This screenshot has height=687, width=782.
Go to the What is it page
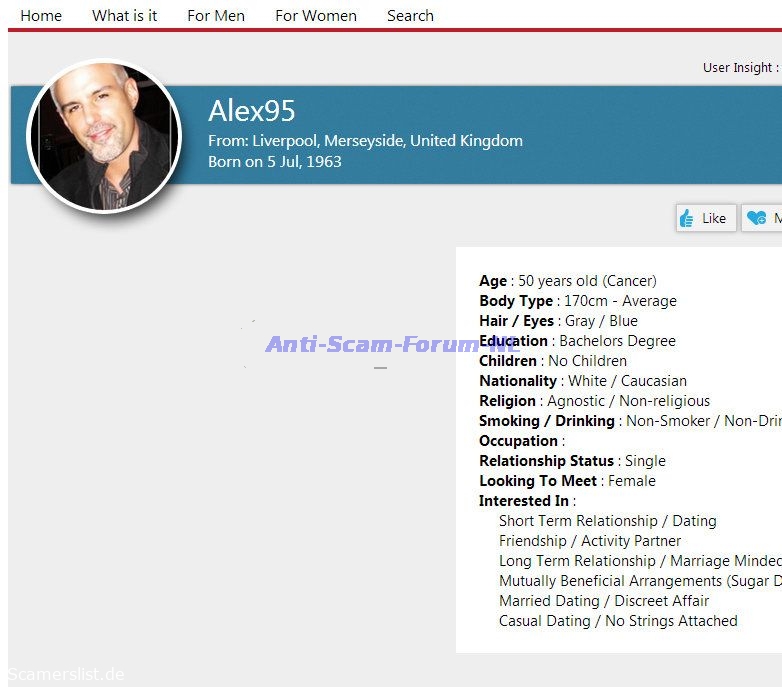click(124, 16)
